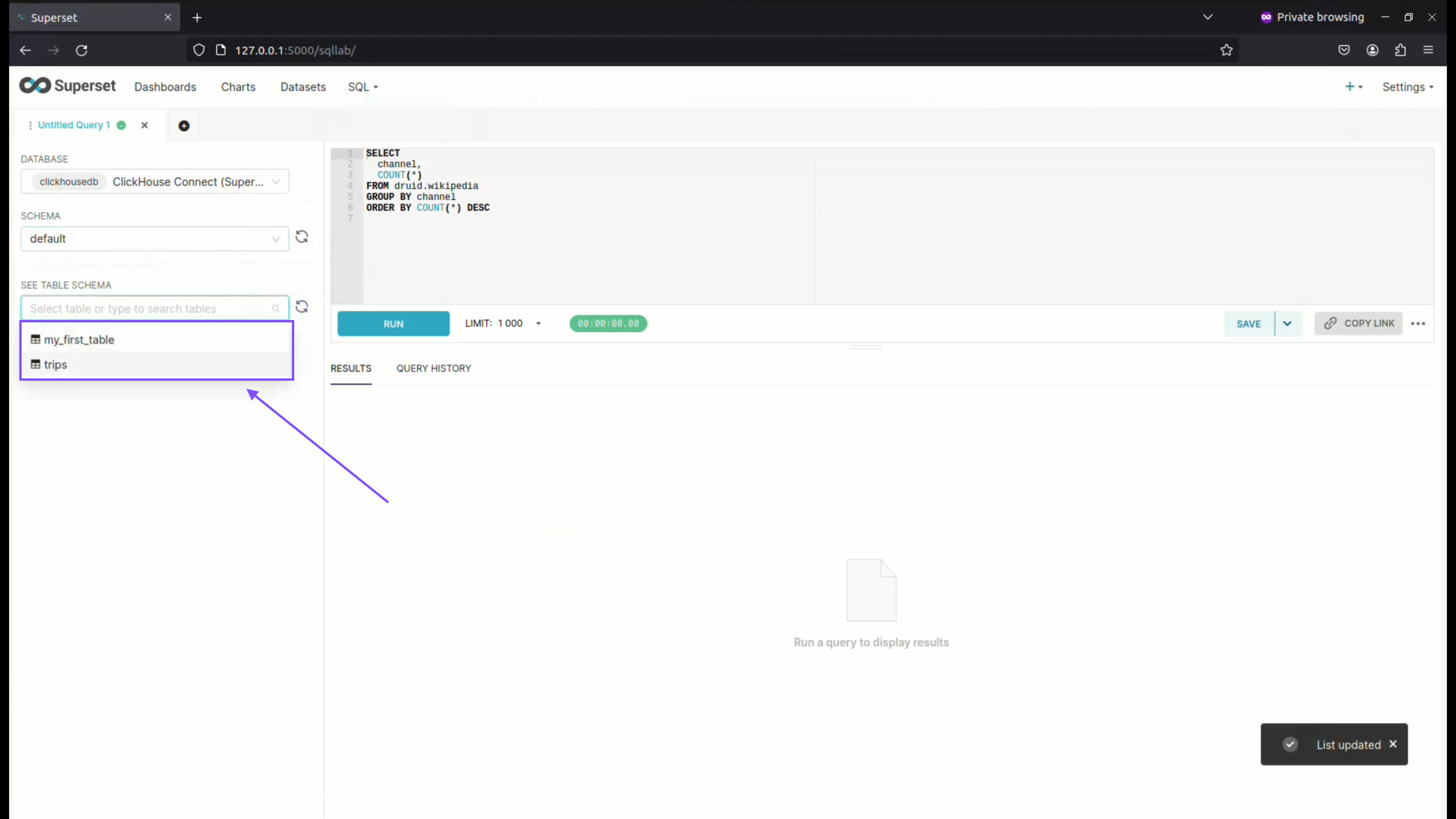Open the Firefox application menu
Image resolution: width=1456 pixels, height=819 pixels.
pyautogui.click(x=1428, y=50)
